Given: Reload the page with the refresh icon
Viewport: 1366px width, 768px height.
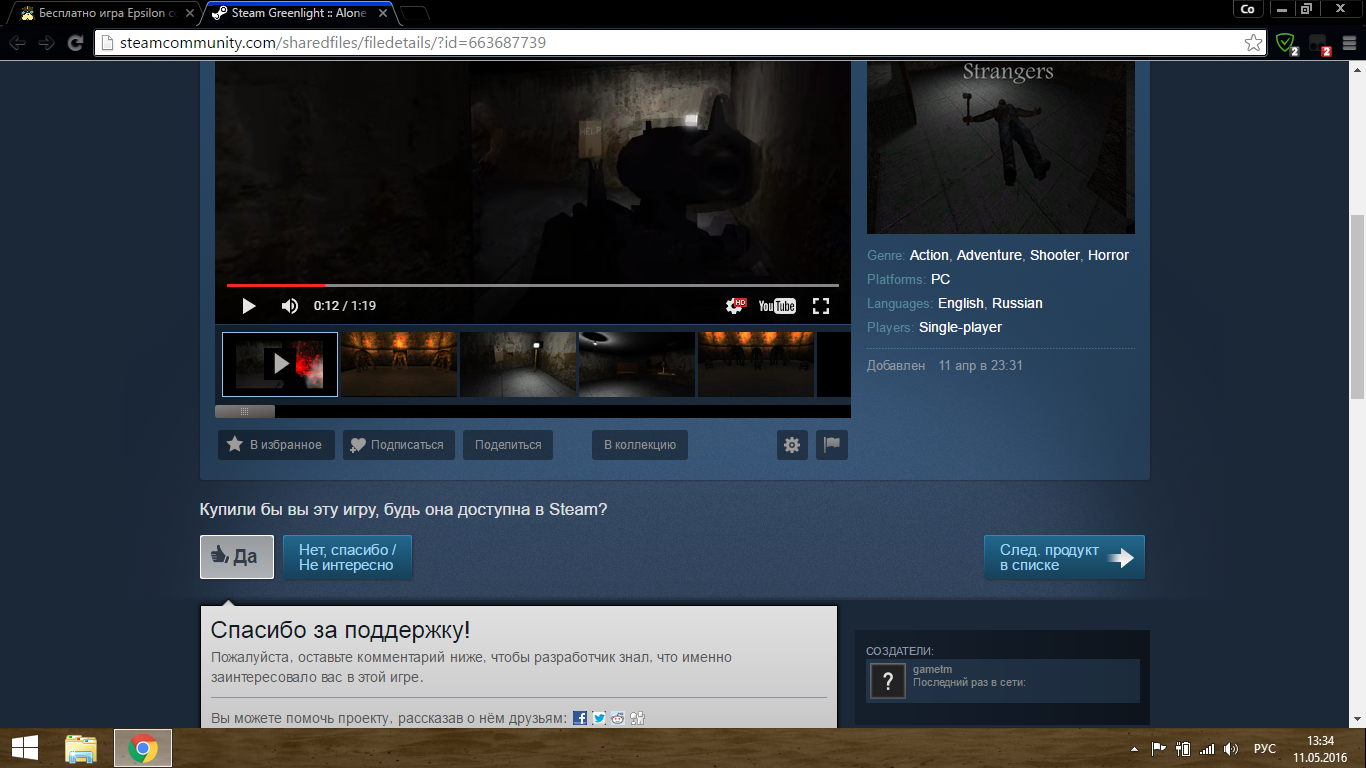Looking at the screenshot, I should (x=75, y=43).
